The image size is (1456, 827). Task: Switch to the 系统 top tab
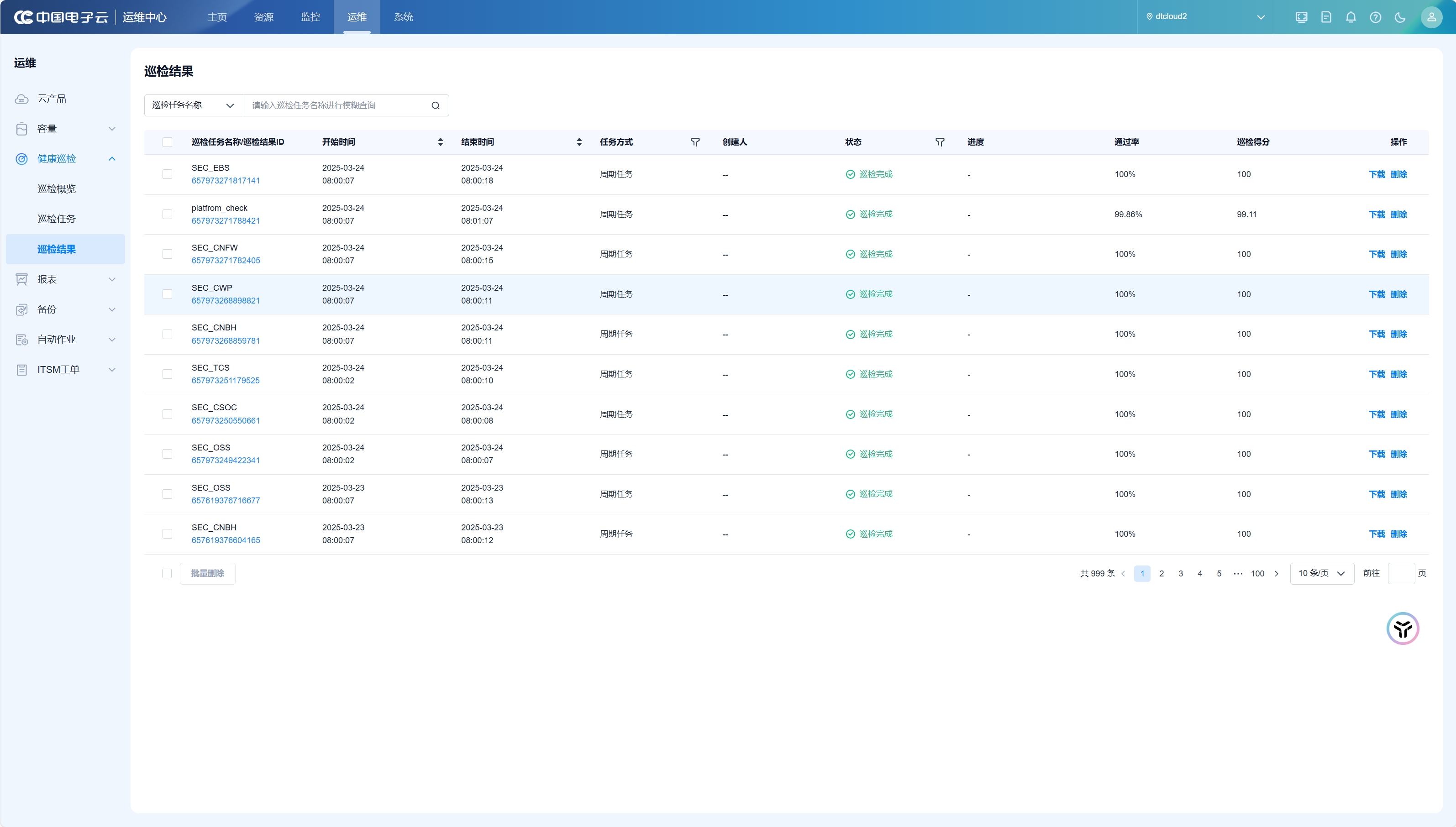click(x=403, y=17)
